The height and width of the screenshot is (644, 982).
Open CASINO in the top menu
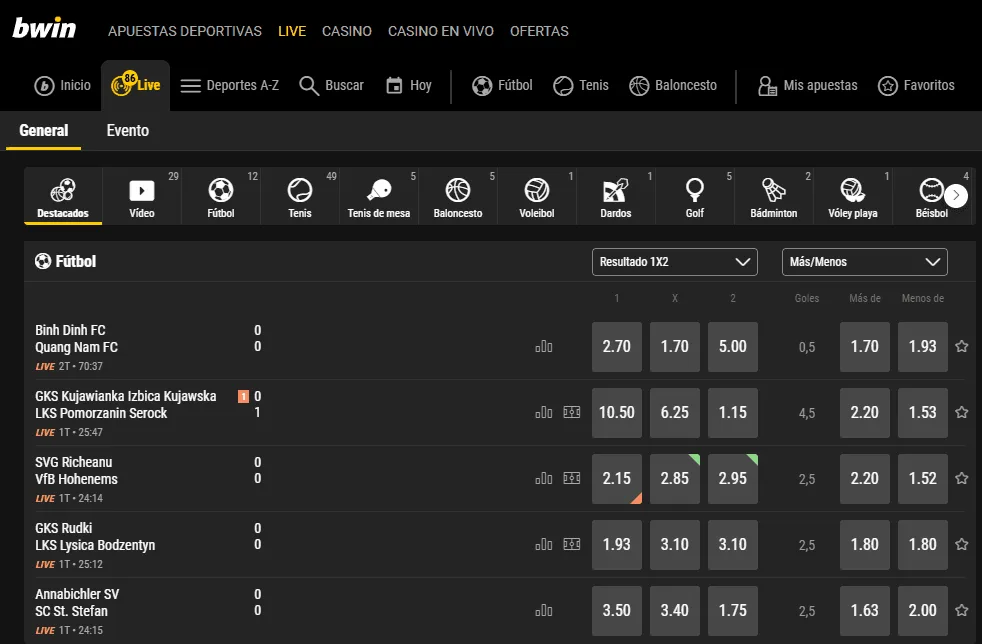click(x=347, y=31)
